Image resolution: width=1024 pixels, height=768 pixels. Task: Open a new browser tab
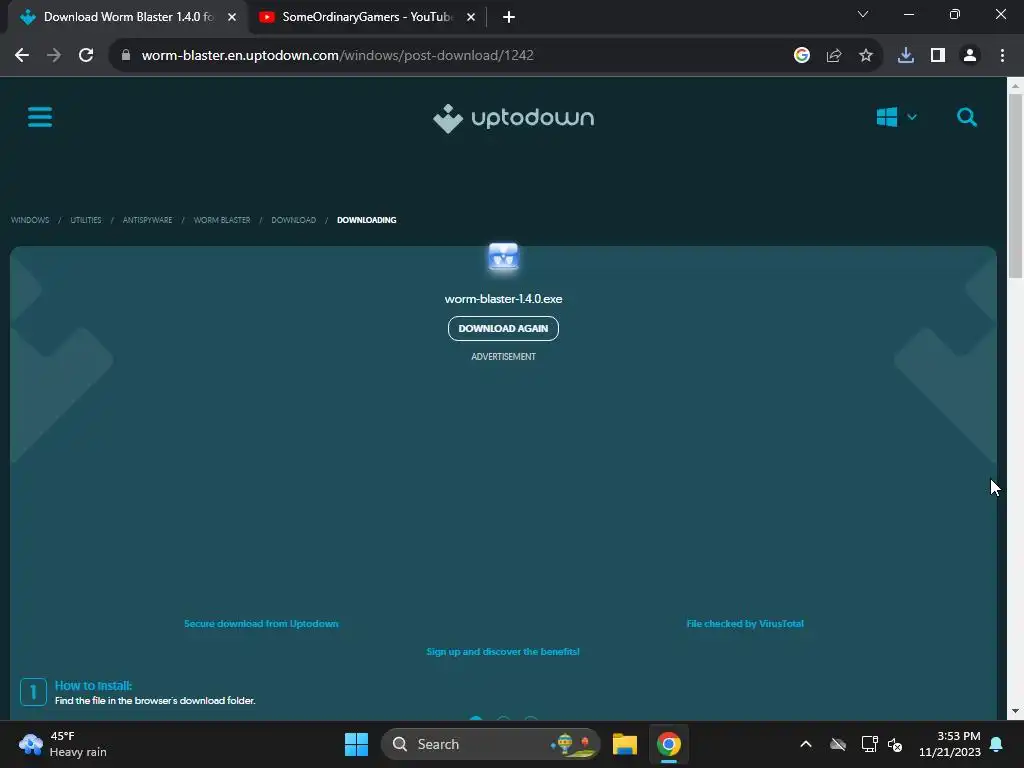[509, 17]
